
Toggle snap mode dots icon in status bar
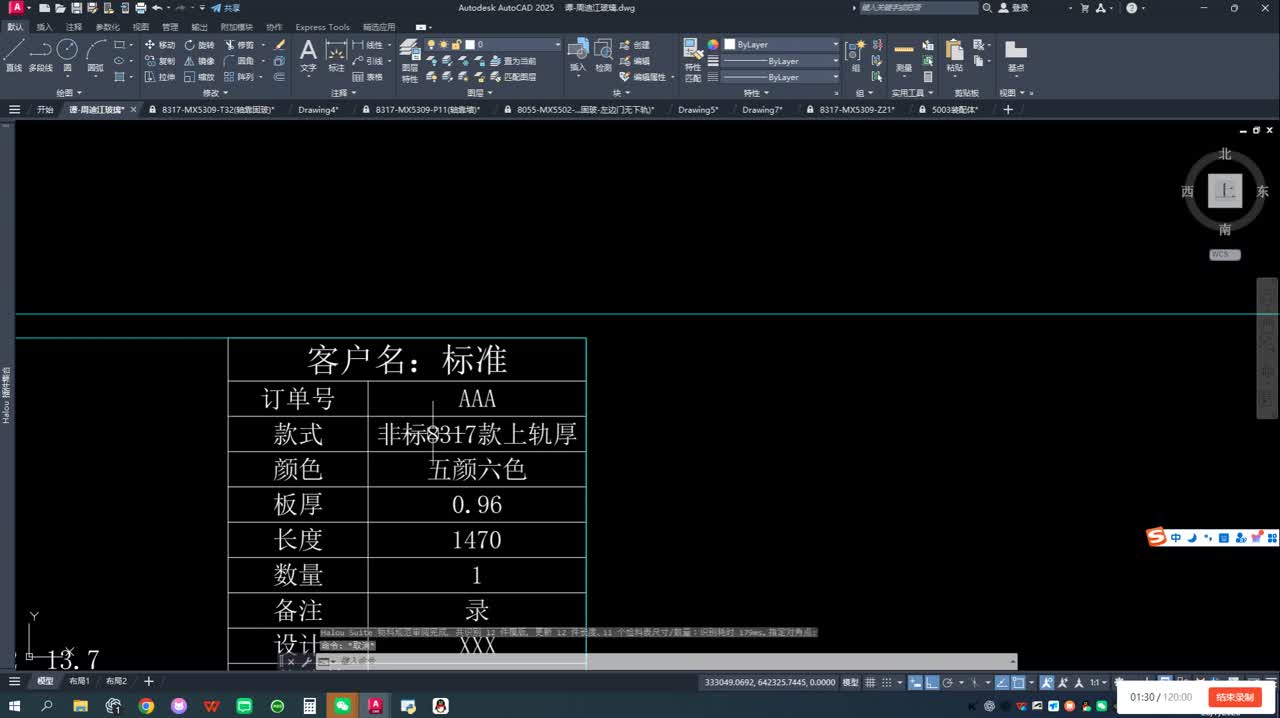tap(888, 682)
